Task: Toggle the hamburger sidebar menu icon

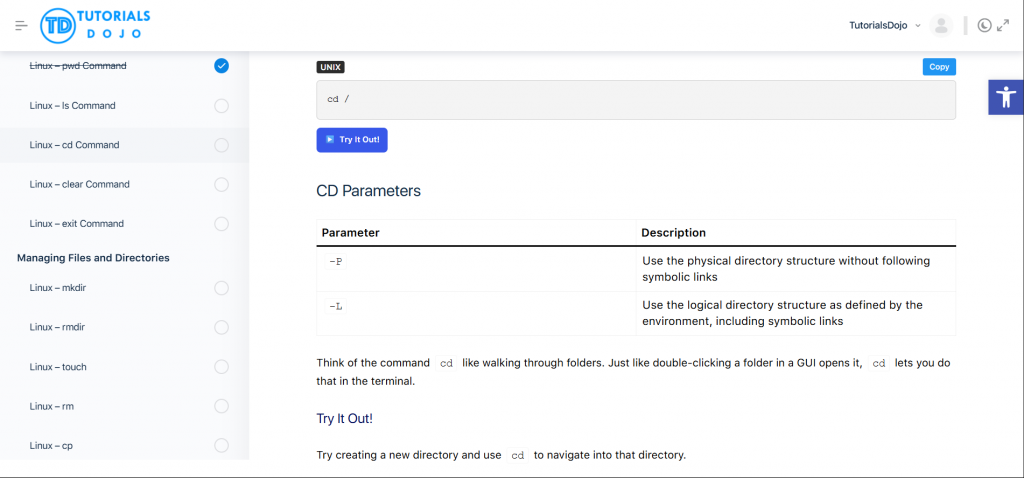Action: [21, 25]
